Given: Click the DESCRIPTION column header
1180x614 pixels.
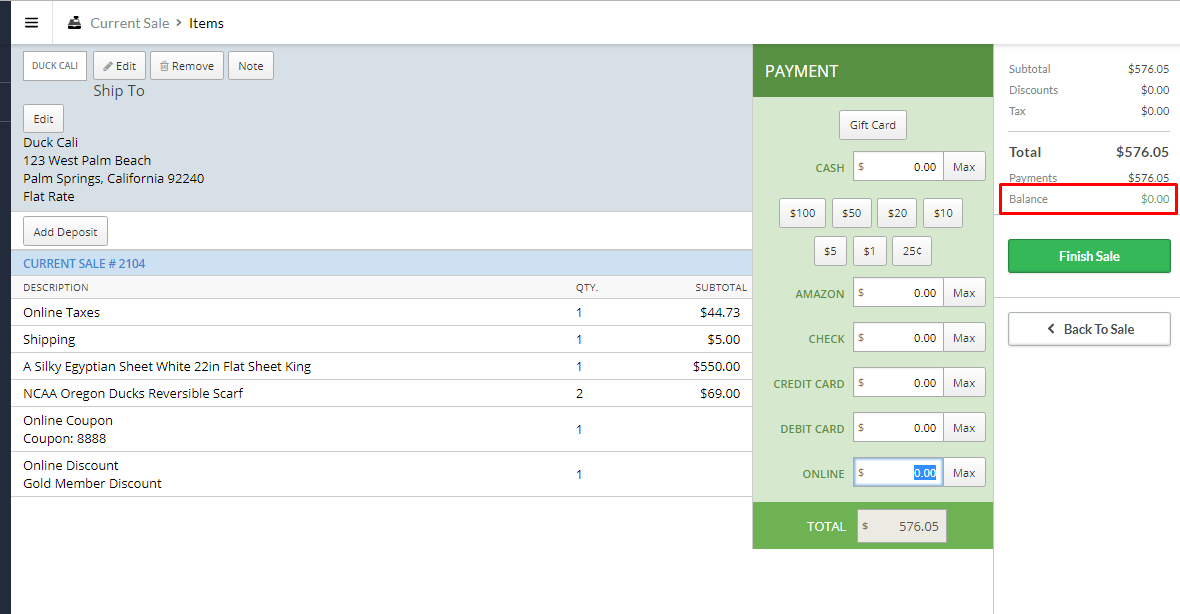Looking at the screenshot, I should click(56, 287).
